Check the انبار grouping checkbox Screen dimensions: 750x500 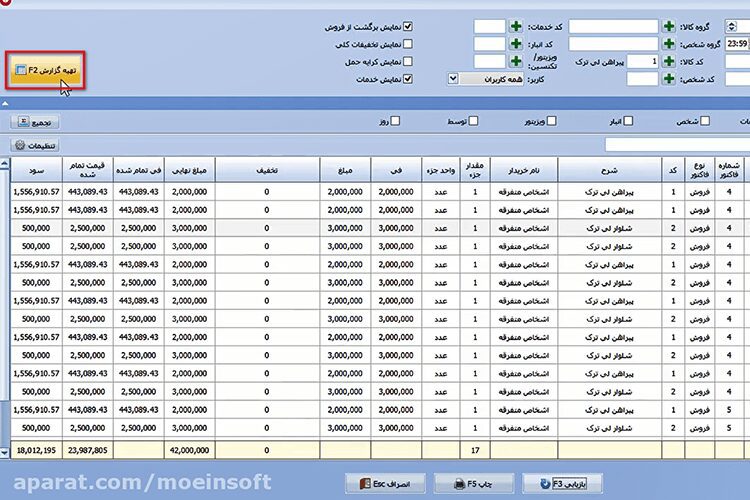click(x=628, y=121)
